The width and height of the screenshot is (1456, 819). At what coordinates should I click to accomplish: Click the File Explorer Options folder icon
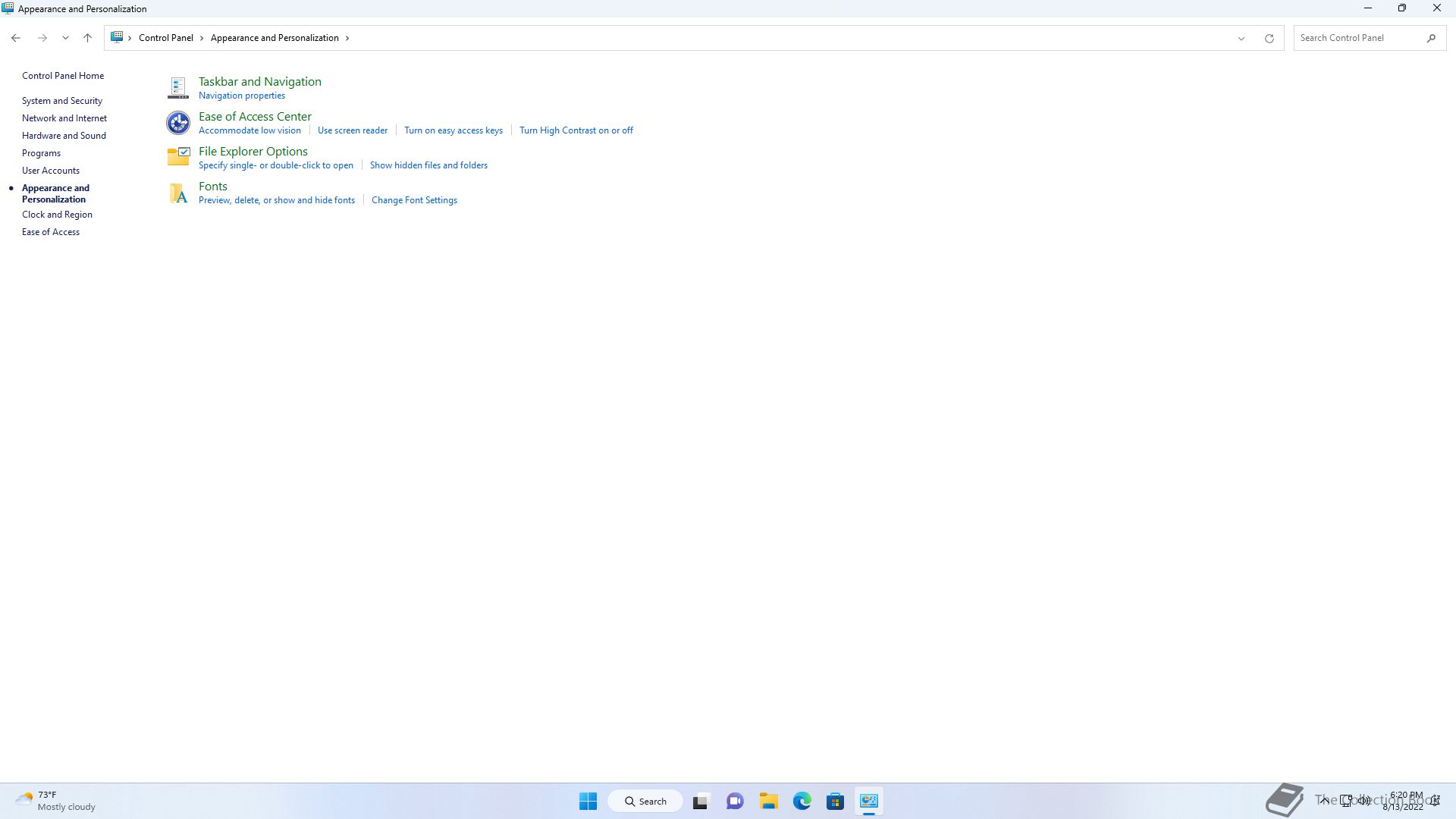[x=177, y=157]
